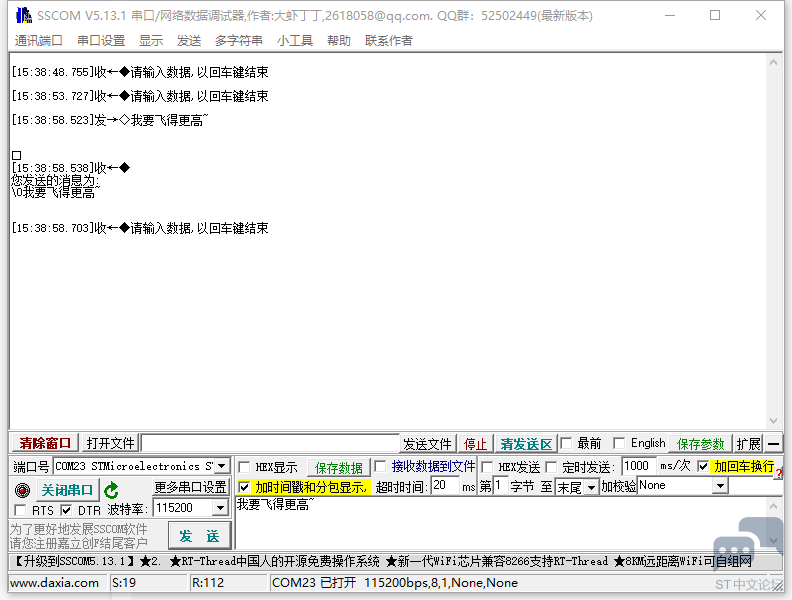Click the 清发送区 button

526,444
